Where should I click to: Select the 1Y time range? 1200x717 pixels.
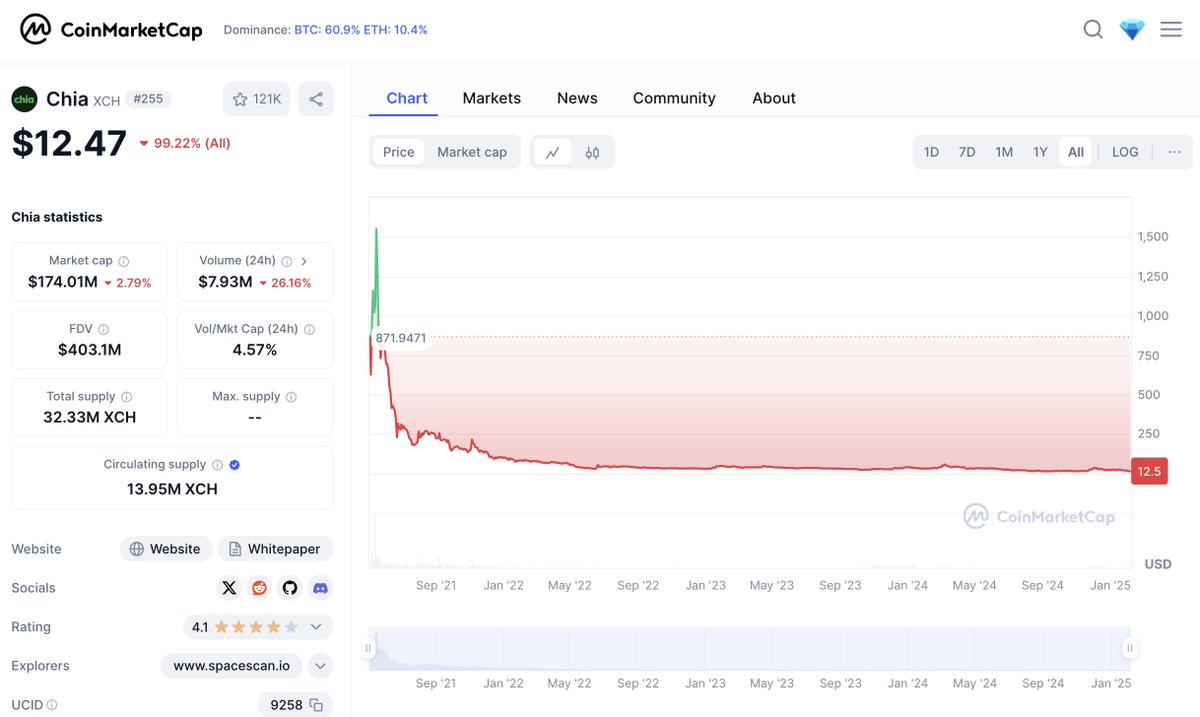[1040, 151]
